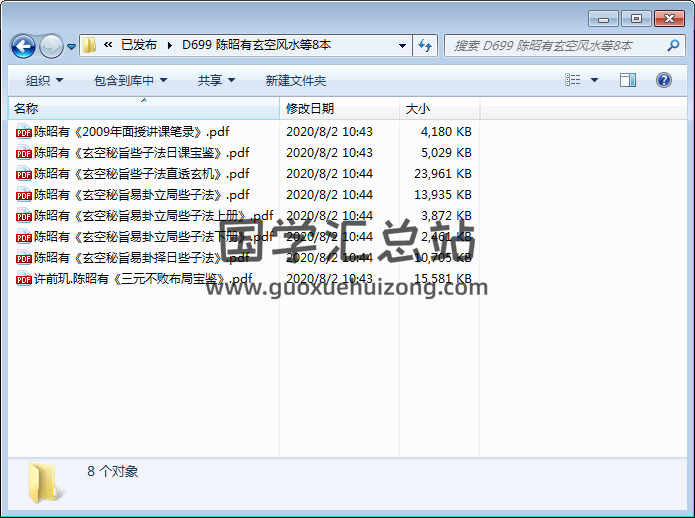Click the 8 个对象 status text
Viewport: 695px width, 518px height.
pyautogui.click(x=113, y=471)
